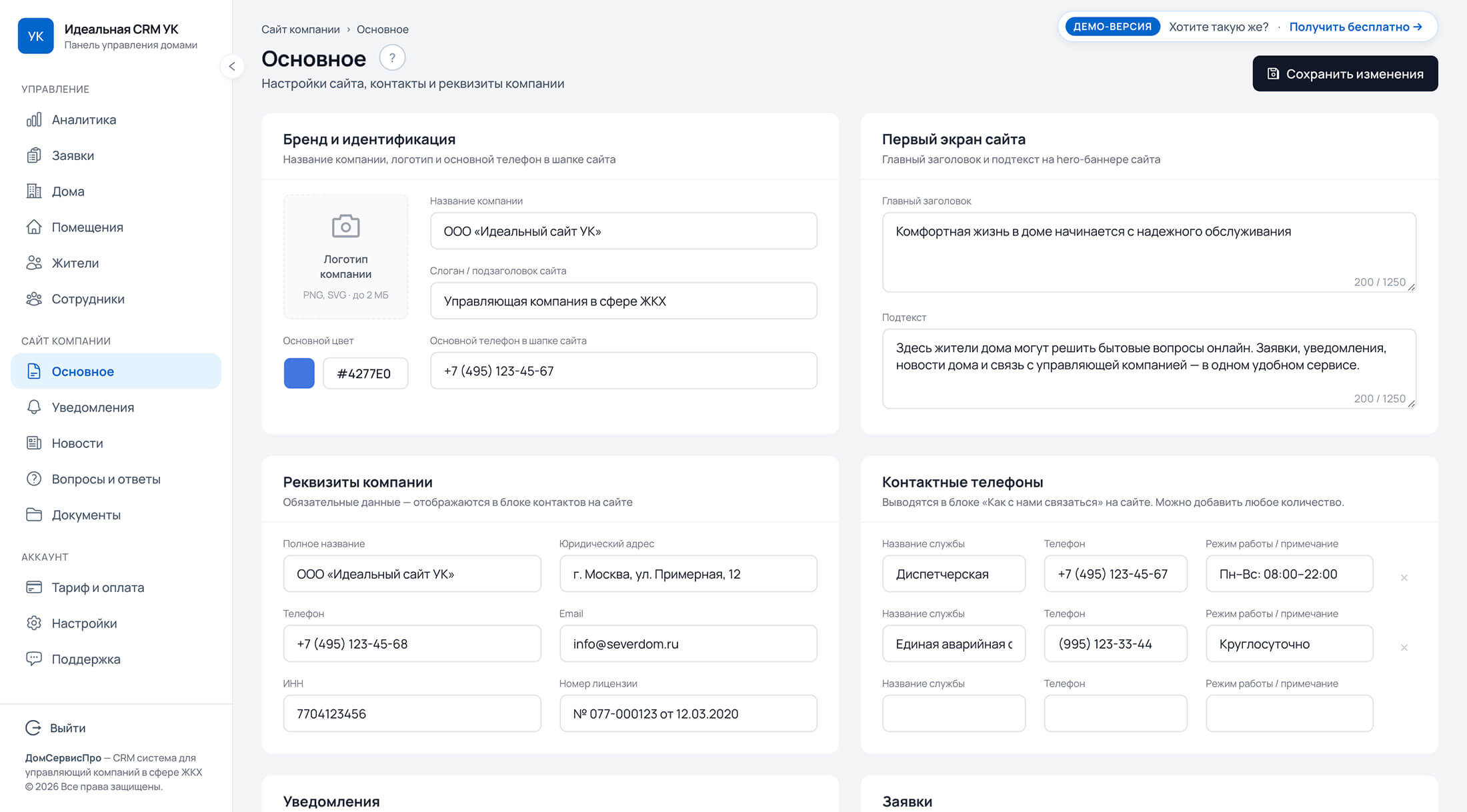The image size is (1467, 812).
Task: Remove the Диспетчерская phone row
Action: coord(1404,578)
